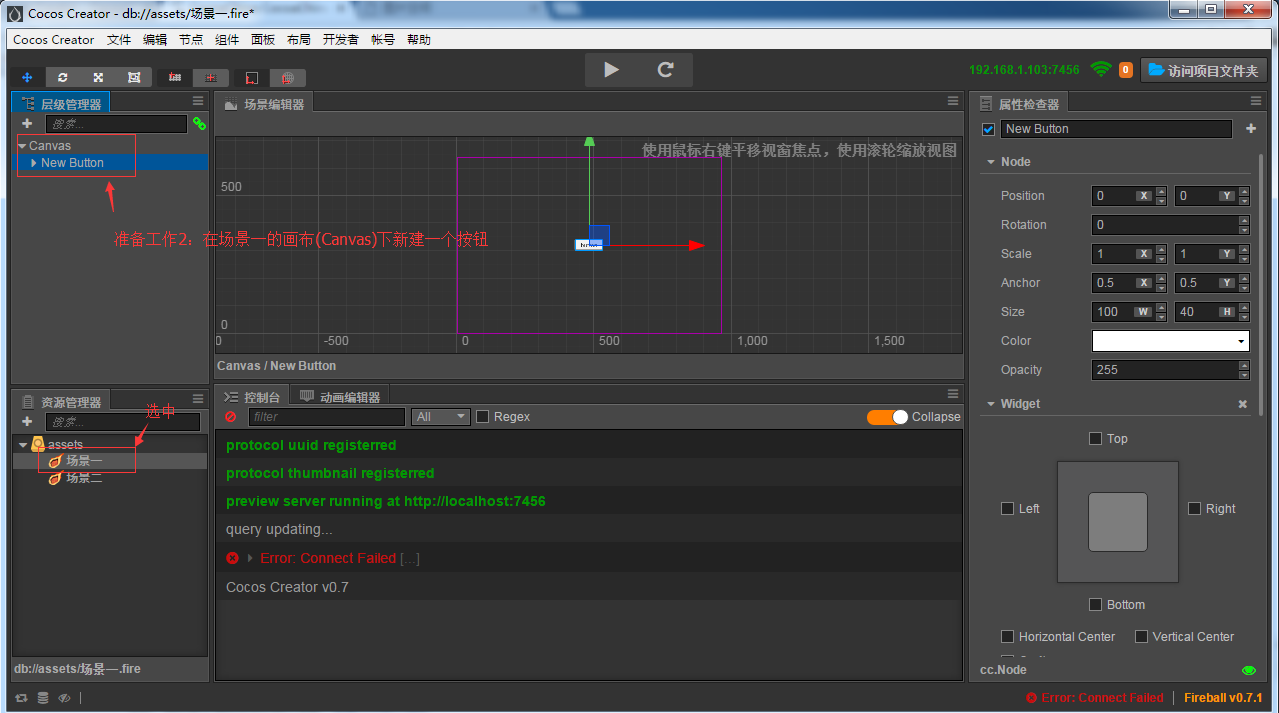1279x713 pixels.
Task: Collapse the Node section in the inspector
Action: pos(991,162)
